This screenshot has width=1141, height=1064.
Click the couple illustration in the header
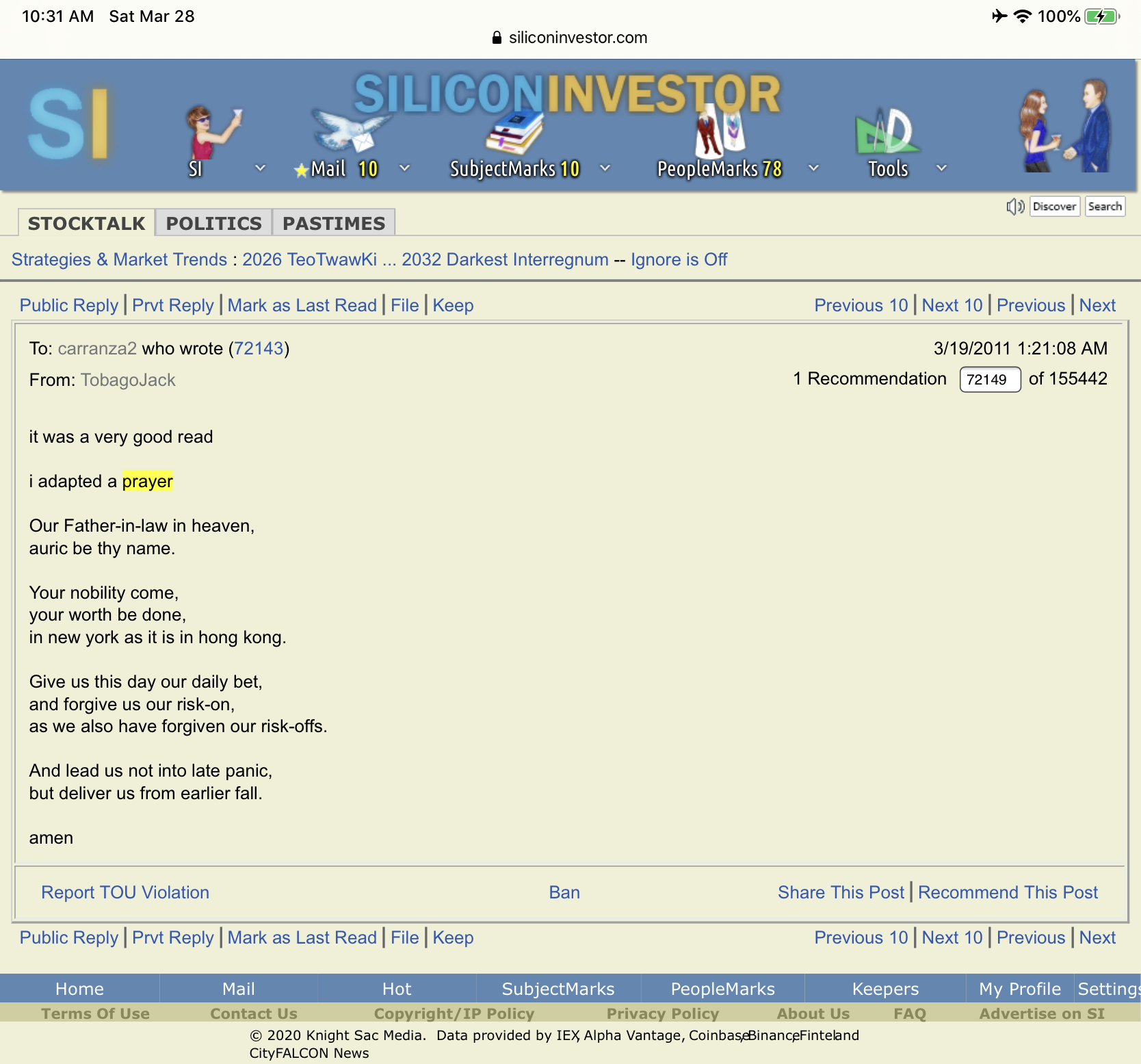1064,125
